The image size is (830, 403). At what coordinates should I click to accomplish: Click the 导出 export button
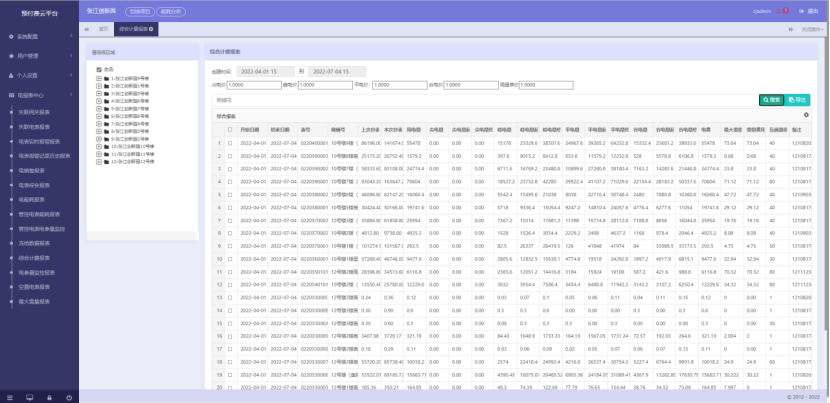797,100
